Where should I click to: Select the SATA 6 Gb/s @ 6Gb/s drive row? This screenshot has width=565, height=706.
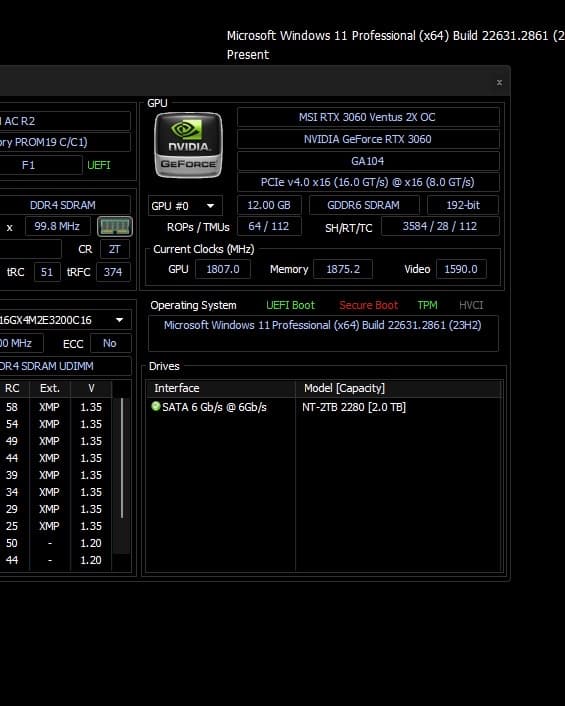(323, 407)
